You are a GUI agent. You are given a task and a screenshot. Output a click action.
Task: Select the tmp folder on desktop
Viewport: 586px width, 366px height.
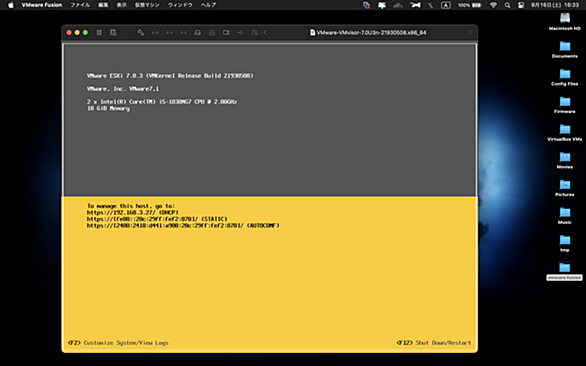point(565,243)
